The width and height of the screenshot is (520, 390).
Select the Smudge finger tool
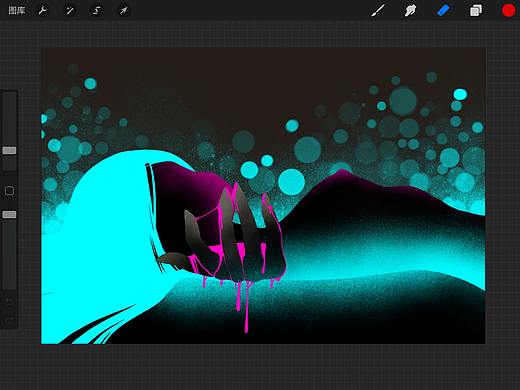click(x=410, y=11)
